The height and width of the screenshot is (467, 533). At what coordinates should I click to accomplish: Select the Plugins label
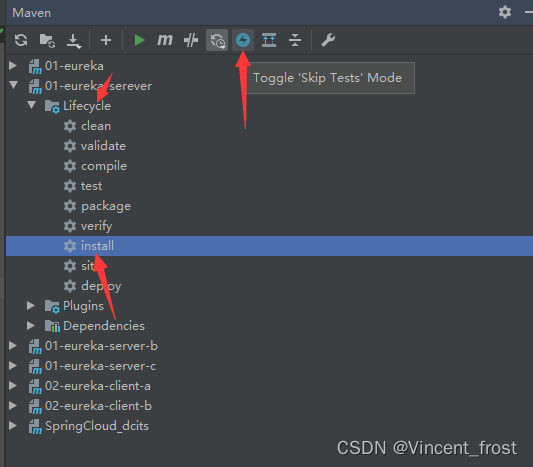83,306
